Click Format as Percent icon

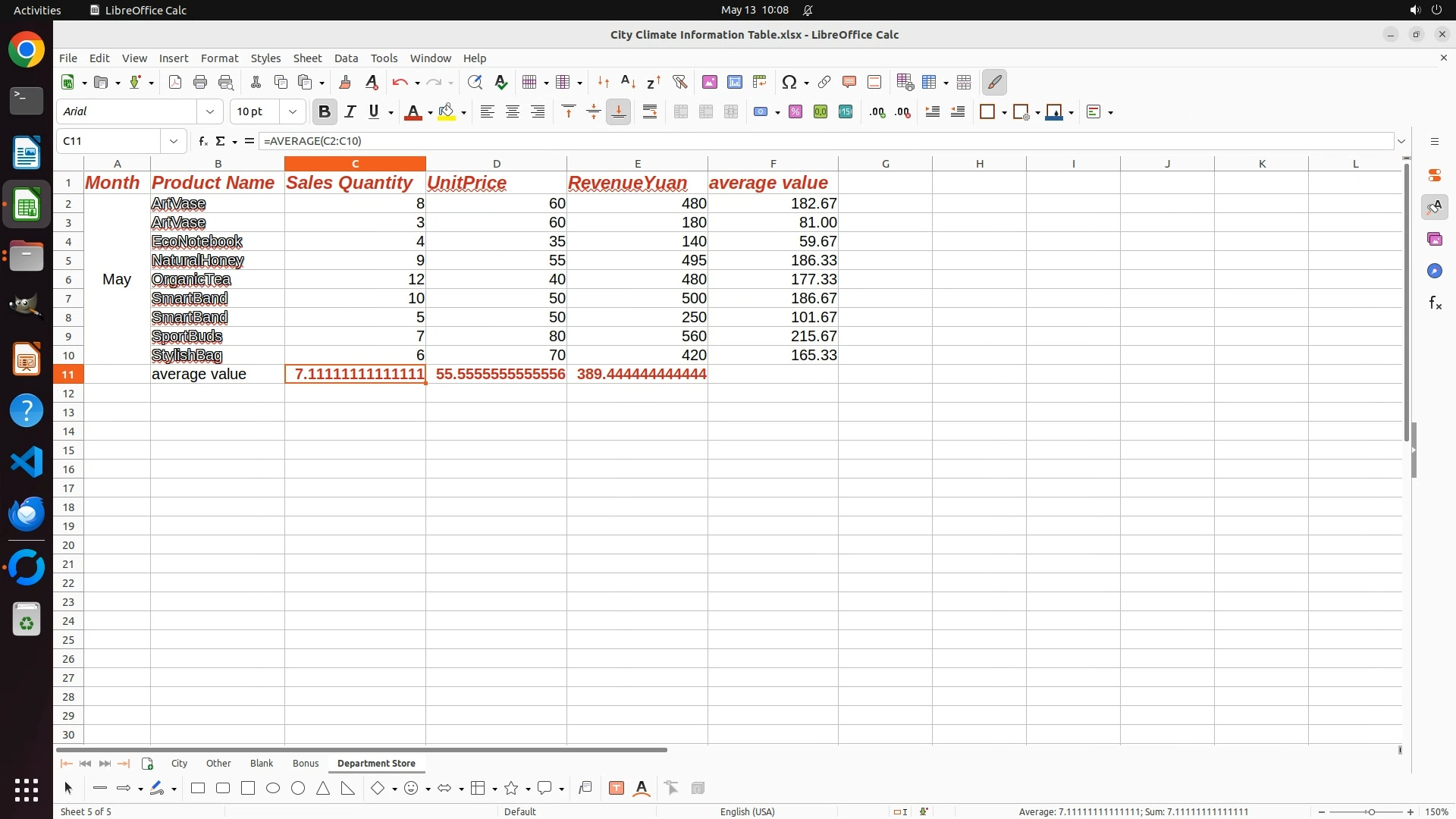(795, 112)
